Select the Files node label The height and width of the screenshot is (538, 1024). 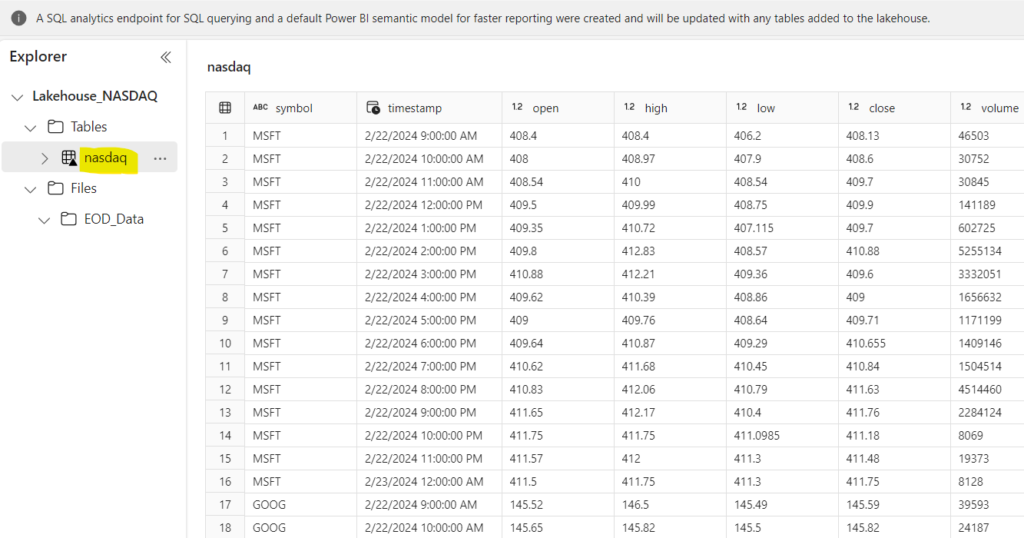click(x=84, y=188)
